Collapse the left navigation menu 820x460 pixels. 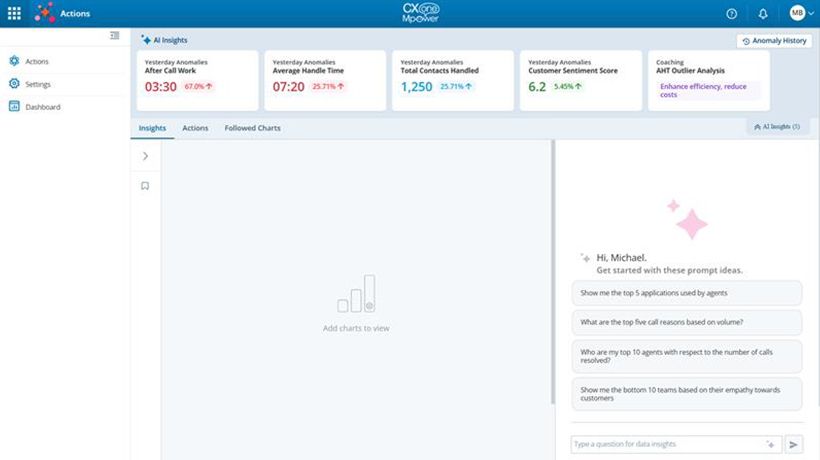tap(115, 36)
